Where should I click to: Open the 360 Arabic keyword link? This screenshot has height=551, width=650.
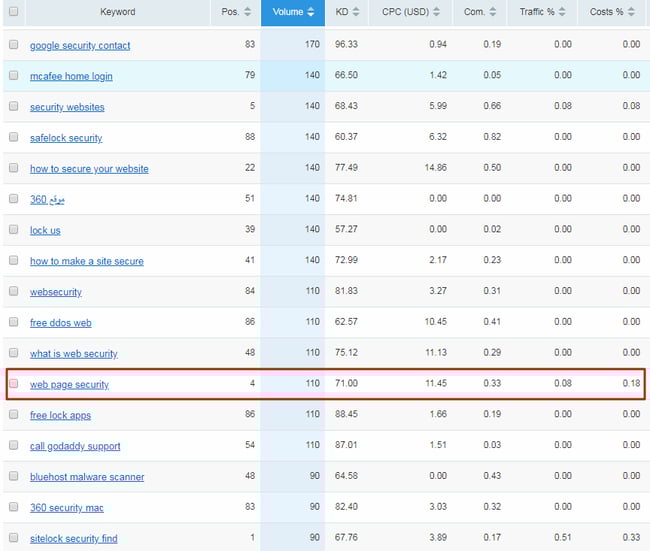47,199
